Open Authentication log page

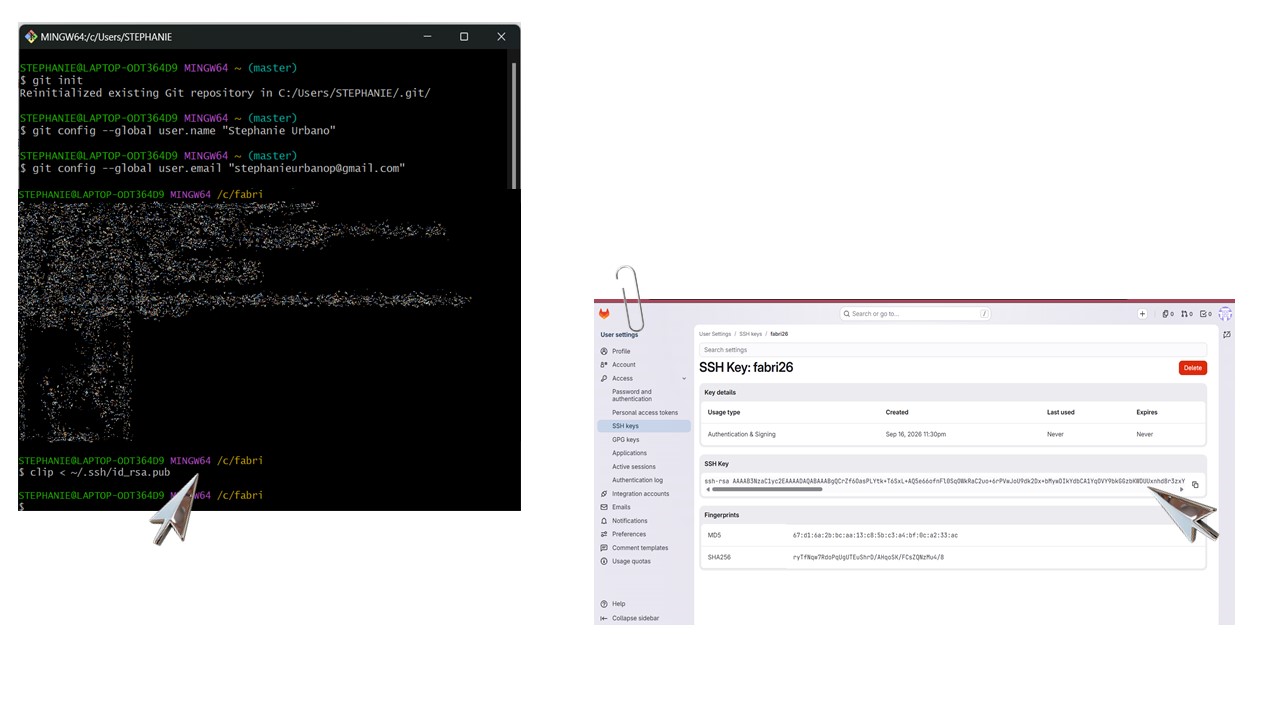click(x=637, y=480)
